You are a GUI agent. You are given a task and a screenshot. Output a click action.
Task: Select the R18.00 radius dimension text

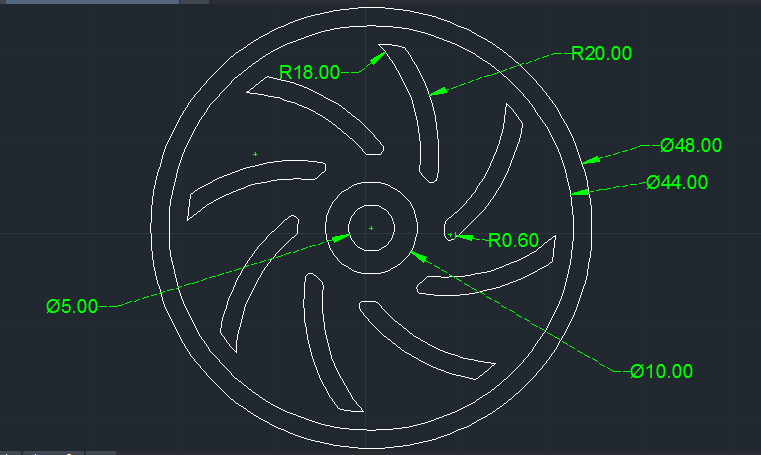click(309, 72)
